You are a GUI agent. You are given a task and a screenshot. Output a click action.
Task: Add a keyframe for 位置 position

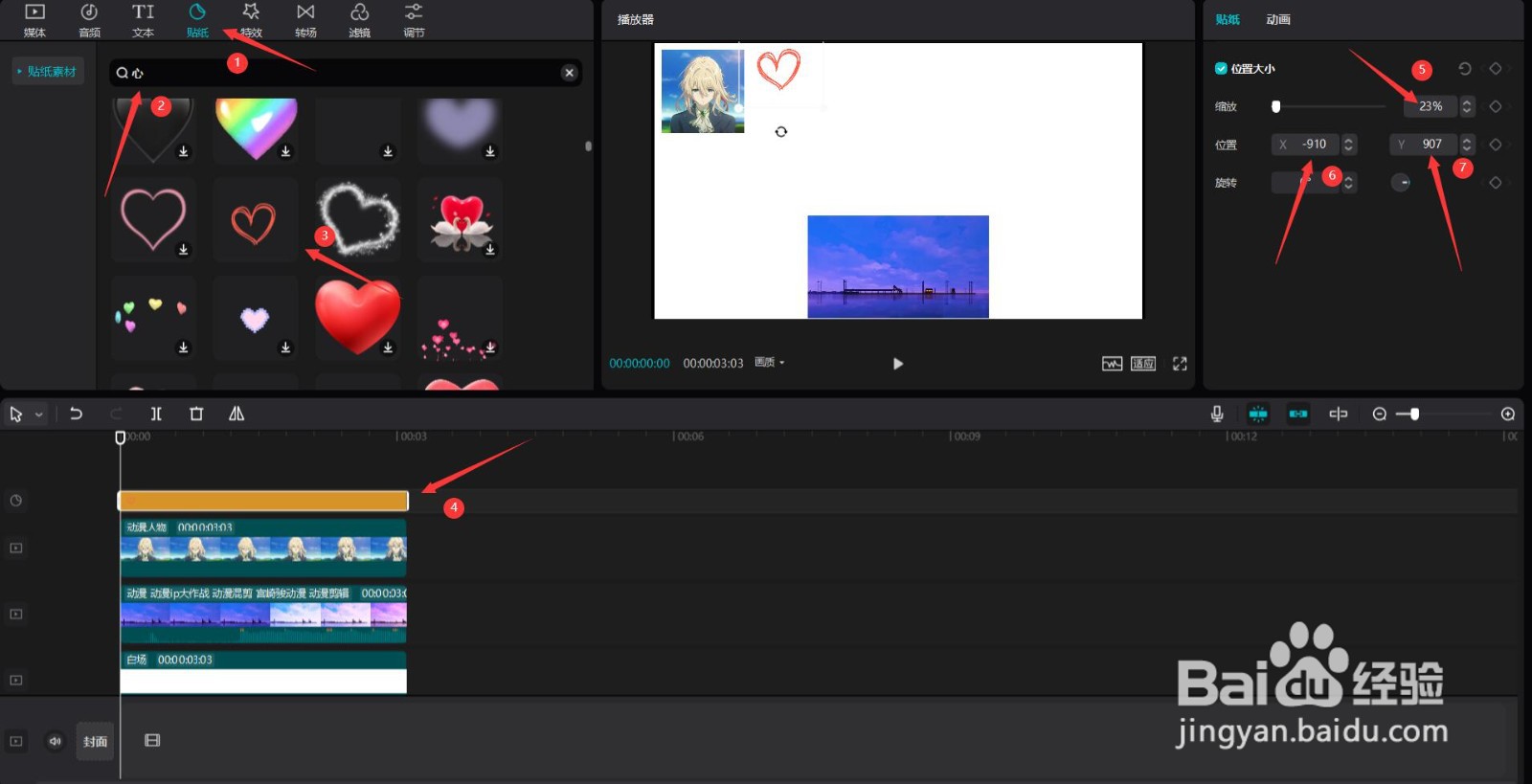1496,145
